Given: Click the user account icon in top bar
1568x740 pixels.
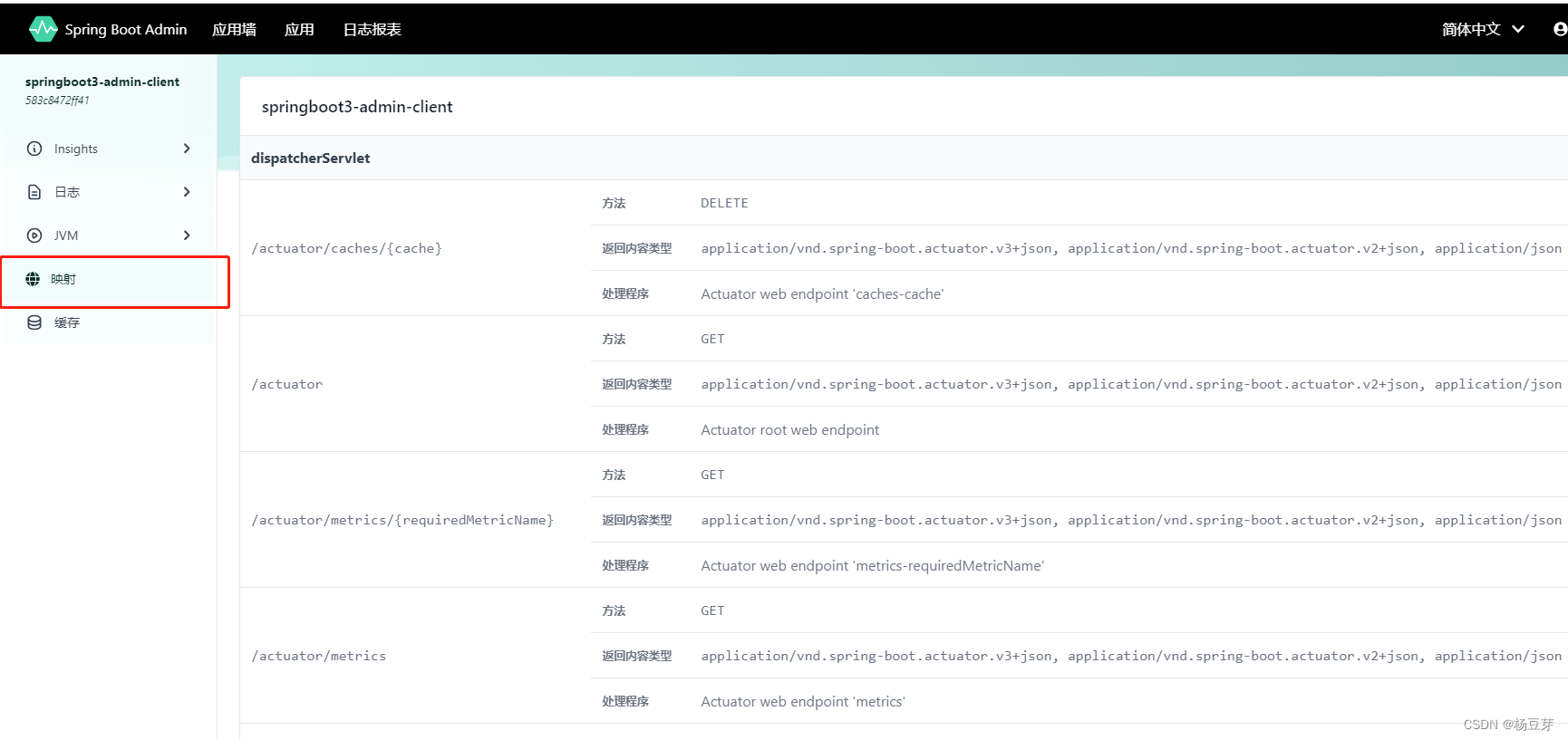Looking at the screenshot, I should click(1560, 29).
